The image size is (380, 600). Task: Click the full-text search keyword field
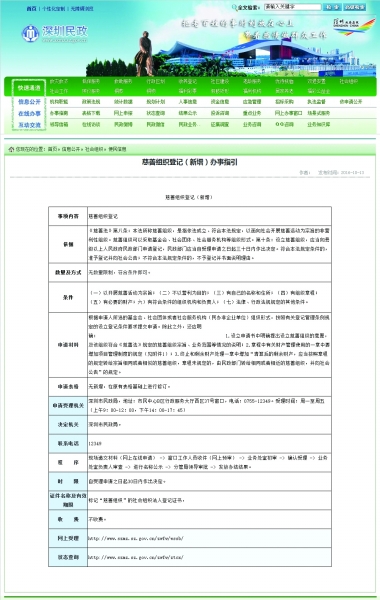coord(292,7)
